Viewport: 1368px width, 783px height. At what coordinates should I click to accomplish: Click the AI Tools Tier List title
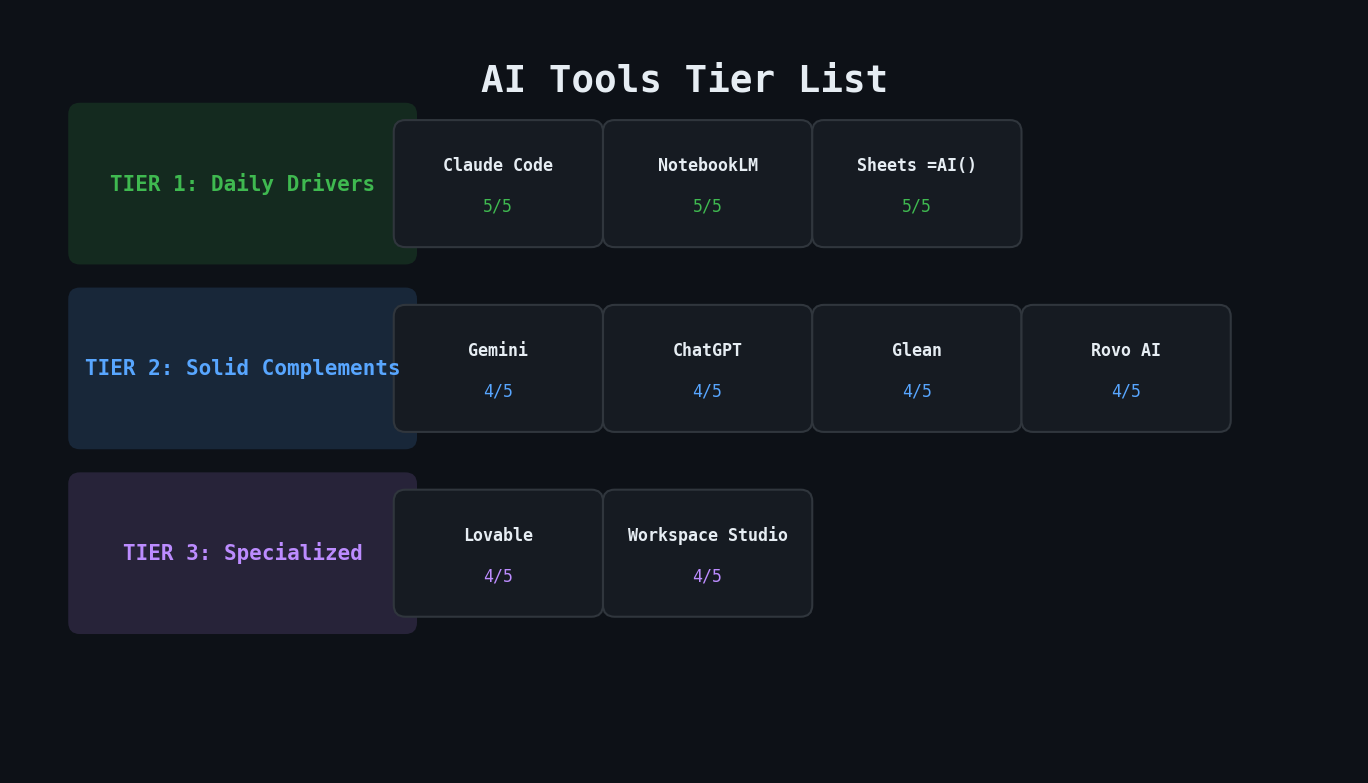[684, 78]
